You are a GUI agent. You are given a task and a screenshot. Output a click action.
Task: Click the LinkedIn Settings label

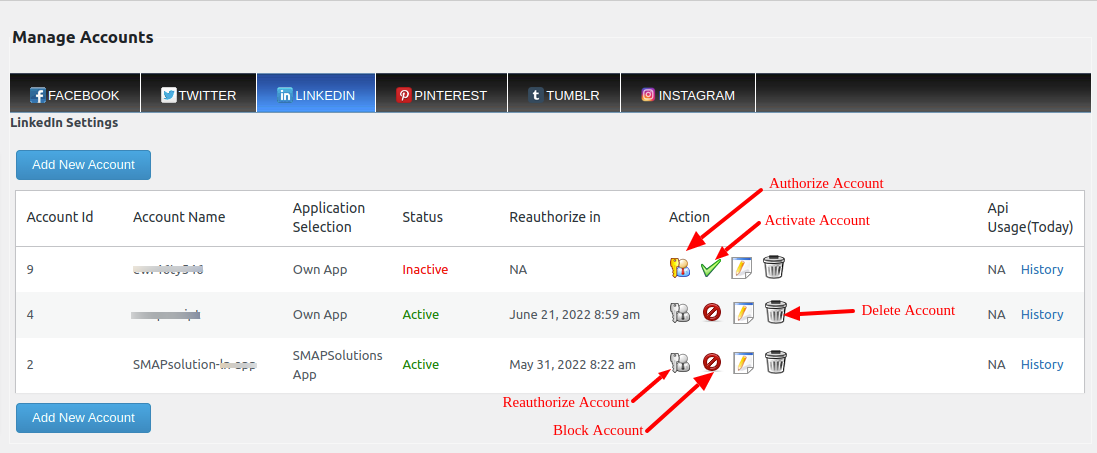pyautogui.click(x=64, y=123)
